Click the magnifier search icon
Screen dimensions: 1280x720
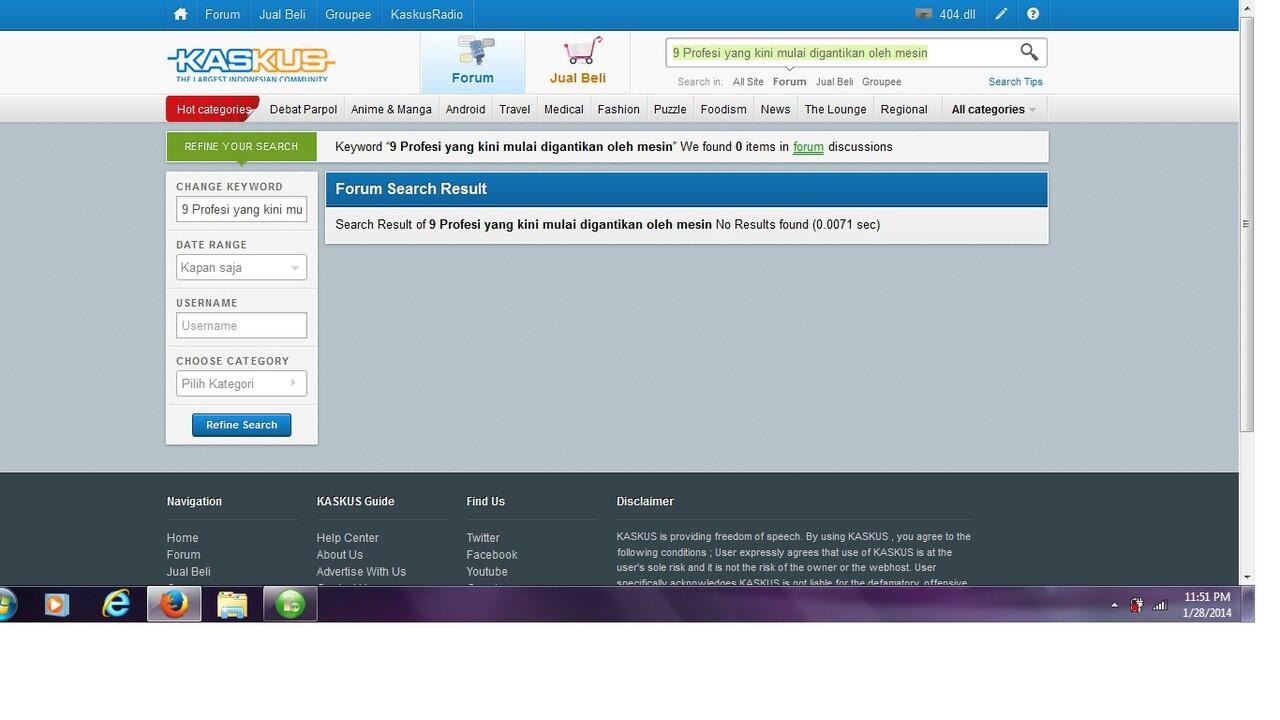click(x=1029, y=52)
